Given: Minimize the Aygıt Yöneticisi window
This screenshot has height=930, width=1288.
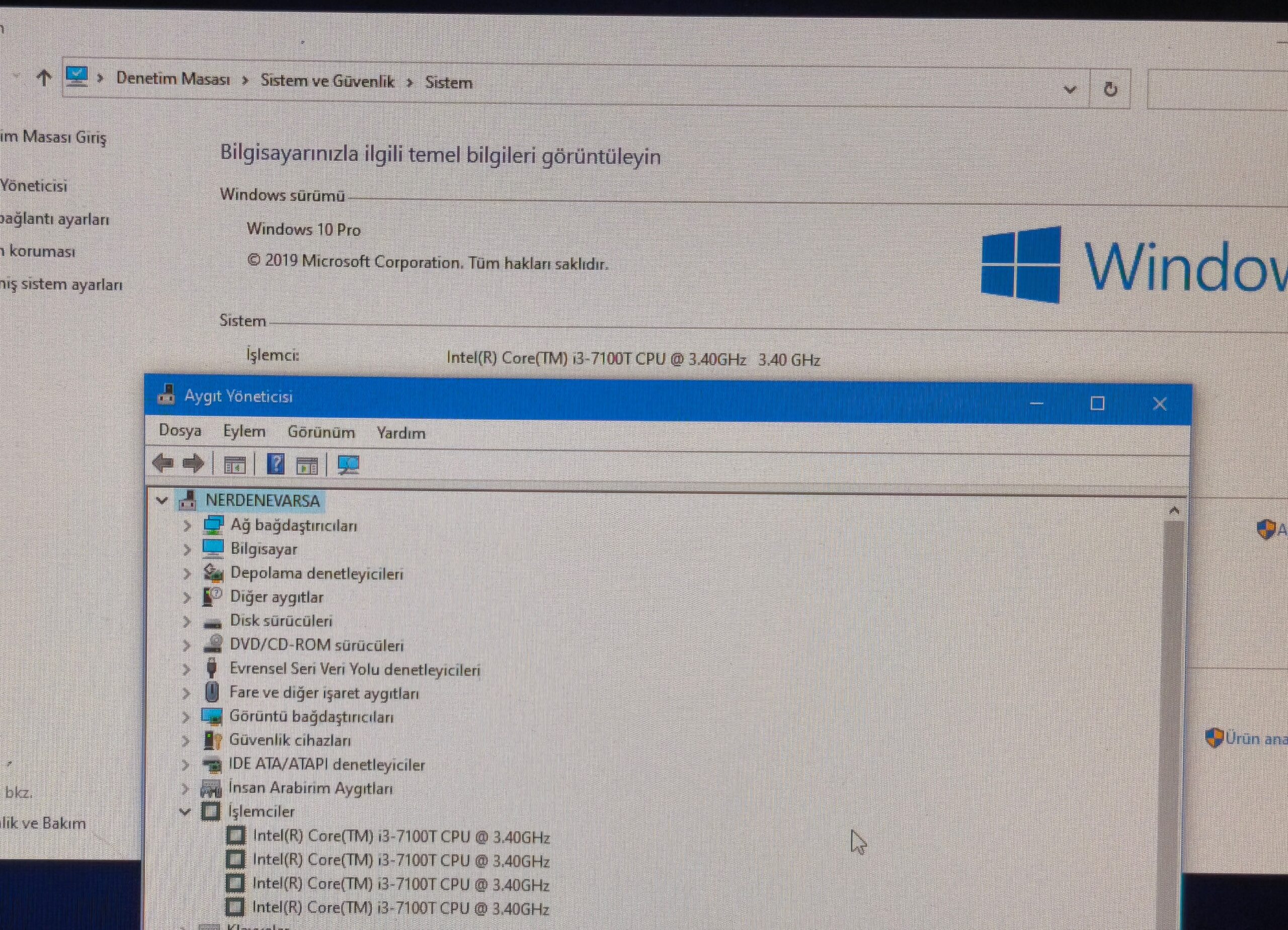Looking at the screenshot, I should click(1036, 403).
